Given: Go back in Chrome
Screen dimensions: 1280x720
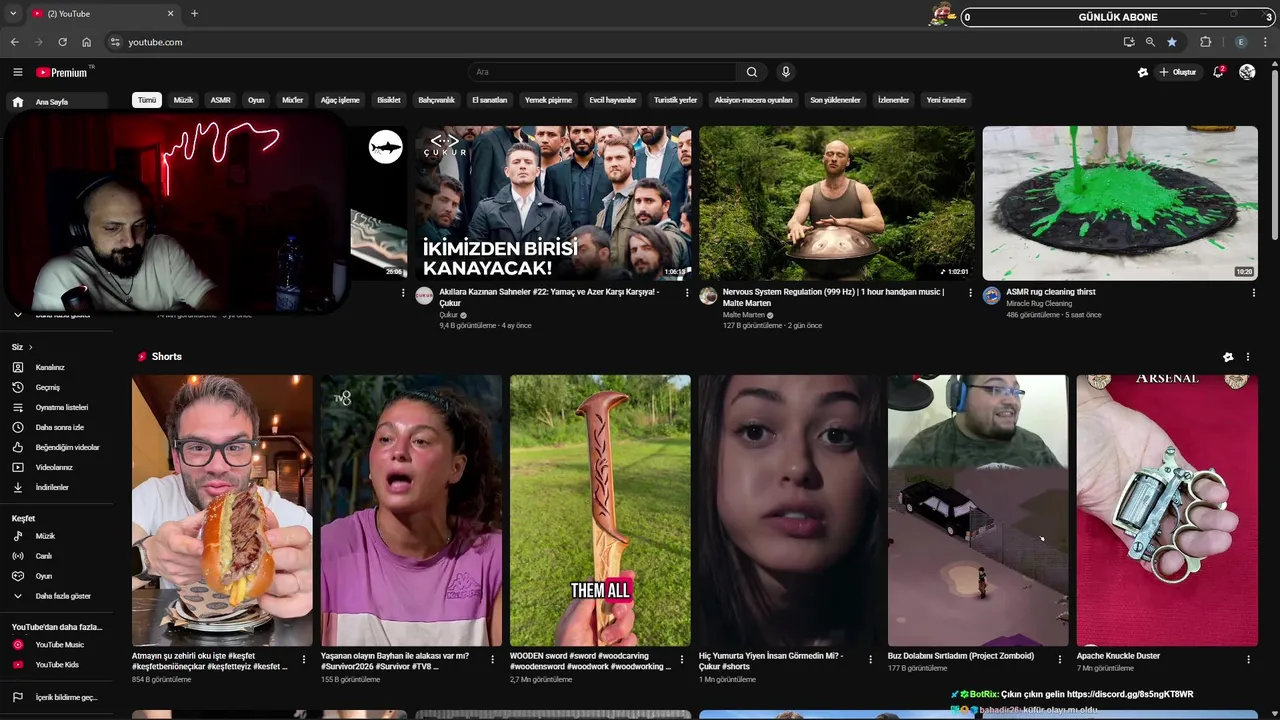Looking at the screenshot, I should pos(14,42).
